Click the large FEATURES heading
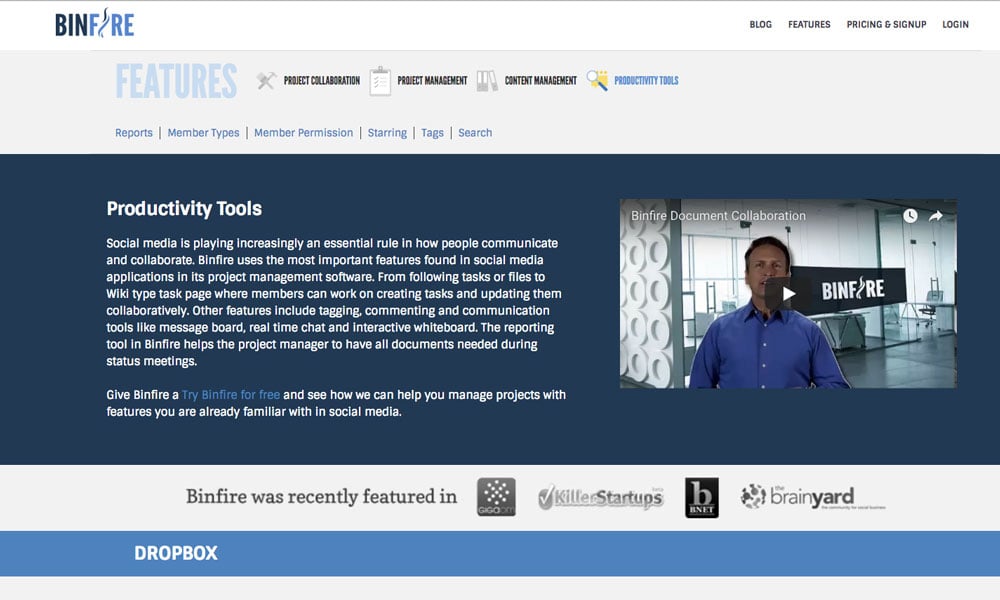 [176, 81]
